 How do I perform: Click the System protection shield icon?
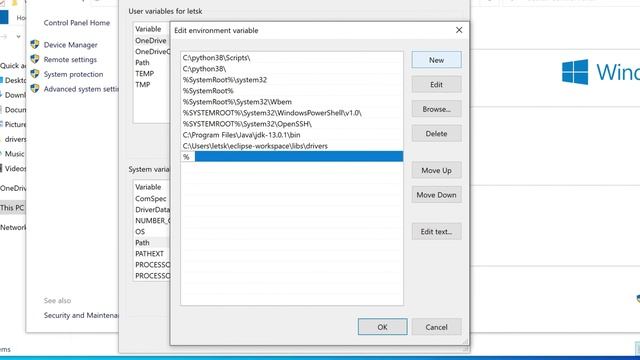35,74
